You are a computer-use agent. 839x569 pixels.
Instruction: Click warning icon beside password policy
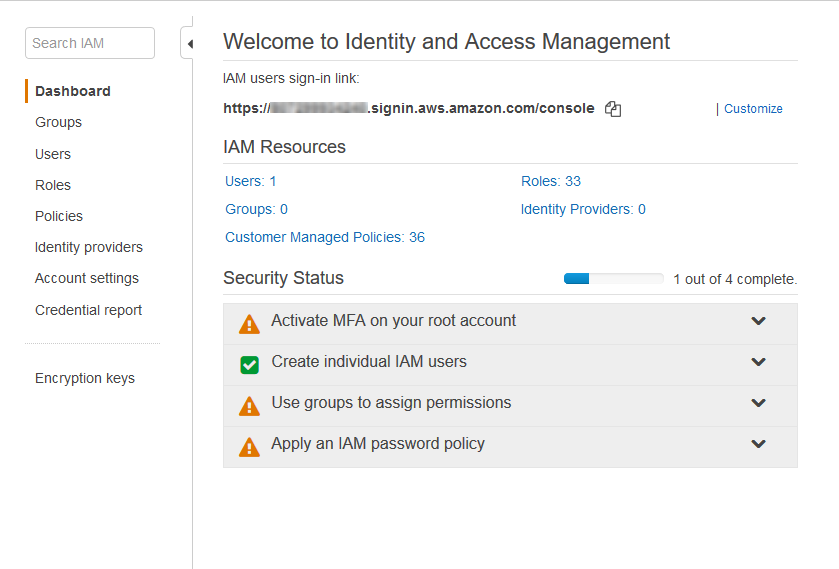coord(249,446)
